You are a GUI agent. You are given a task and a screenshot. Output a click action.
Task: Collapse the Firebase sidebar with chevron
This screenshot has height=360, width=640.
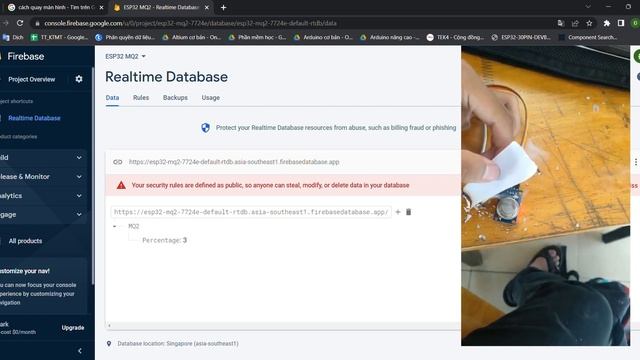[80, 351]
